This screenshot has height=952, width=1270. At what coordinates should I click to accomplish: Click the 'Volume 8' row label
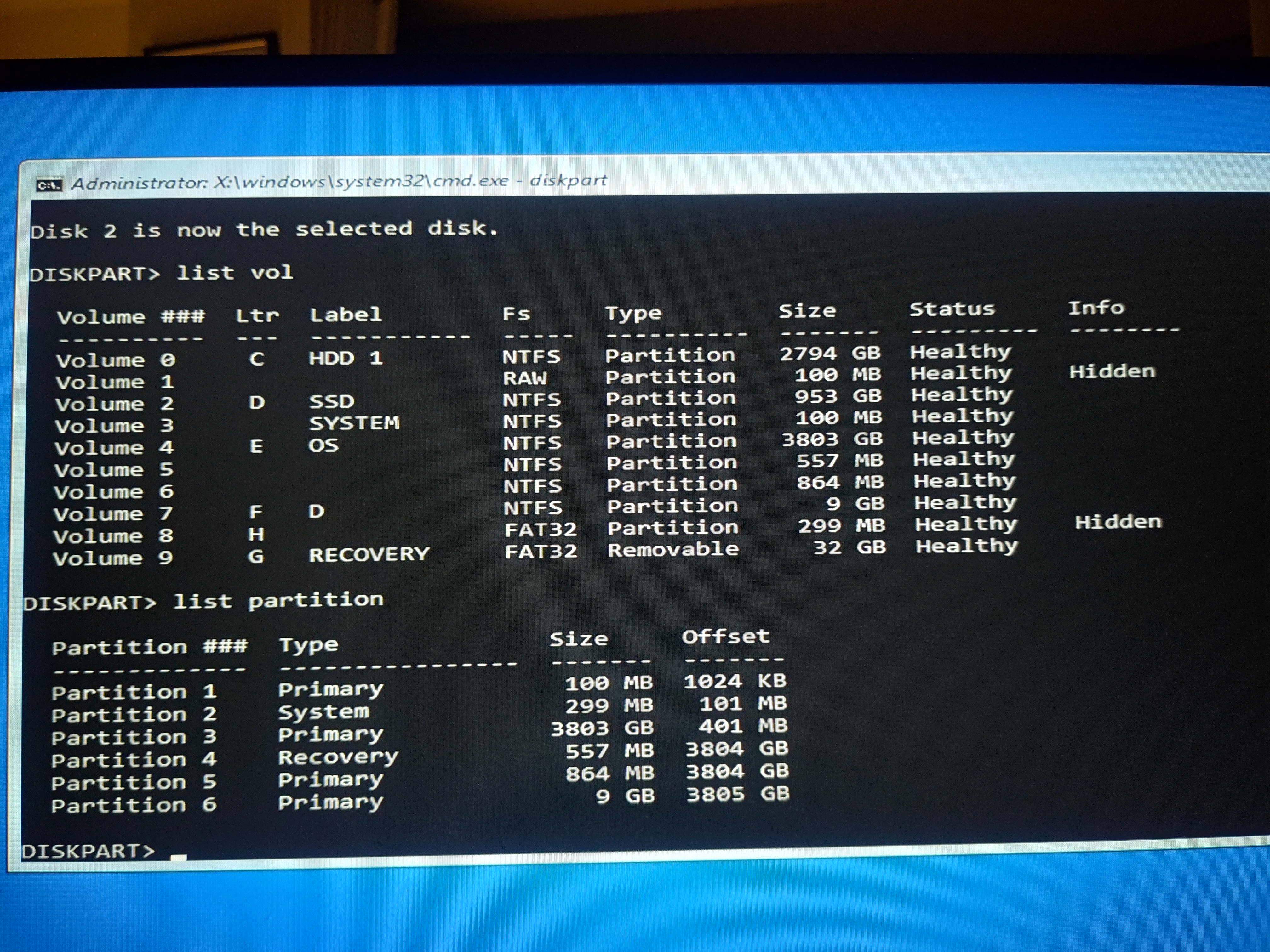[x=113, y=536]
